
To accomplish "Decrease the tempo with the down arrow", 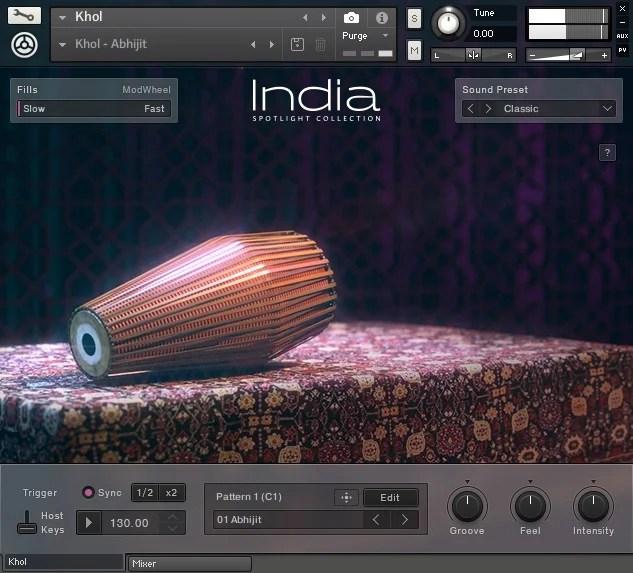I will tap(173, 529).
